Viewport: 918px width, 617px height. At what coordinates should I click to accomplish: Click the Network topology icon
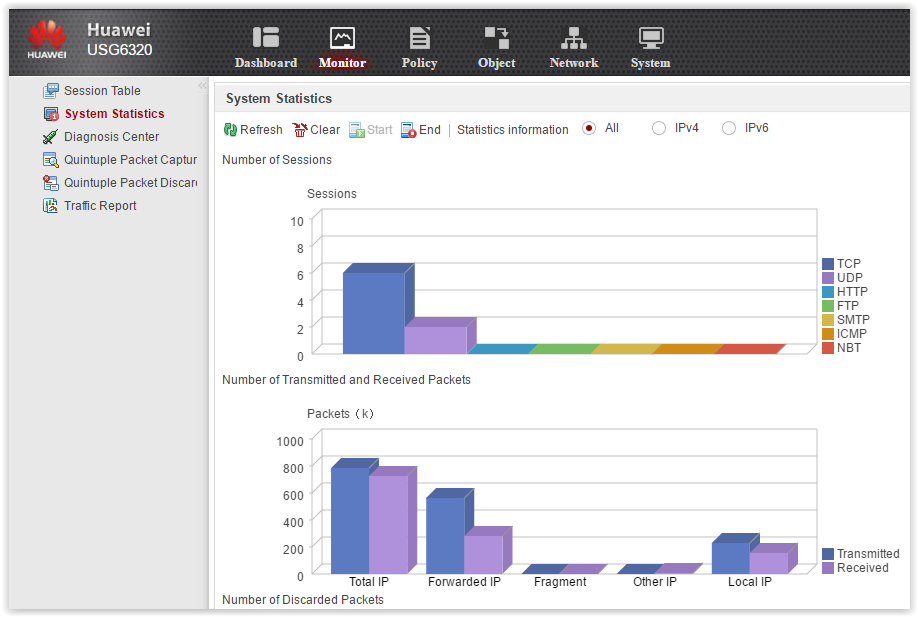[574, 37]
